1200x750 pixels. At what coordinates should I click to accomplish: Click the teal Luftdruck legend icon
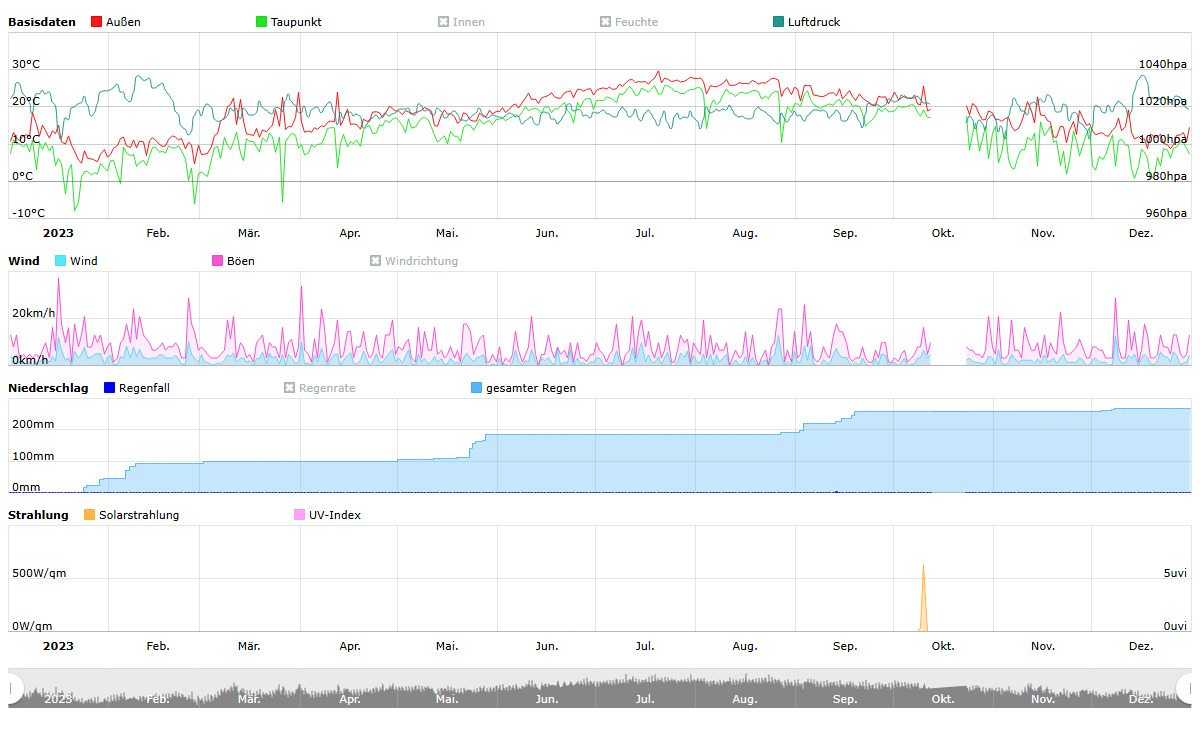click(x=779, y=22)
